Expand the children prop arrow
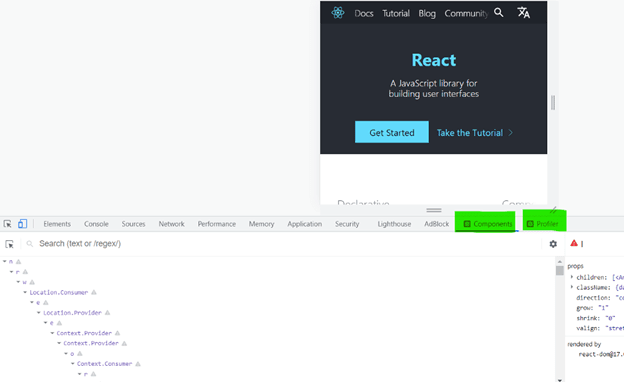This screenshot has width=624, height=382. point(572,277)
